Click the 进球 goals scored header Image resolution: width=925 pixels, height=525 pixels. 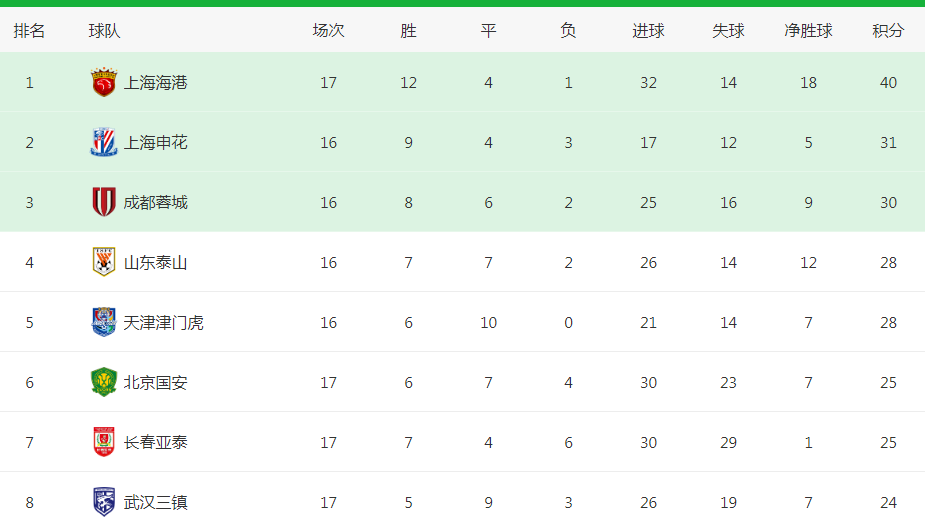click(648, 31)
